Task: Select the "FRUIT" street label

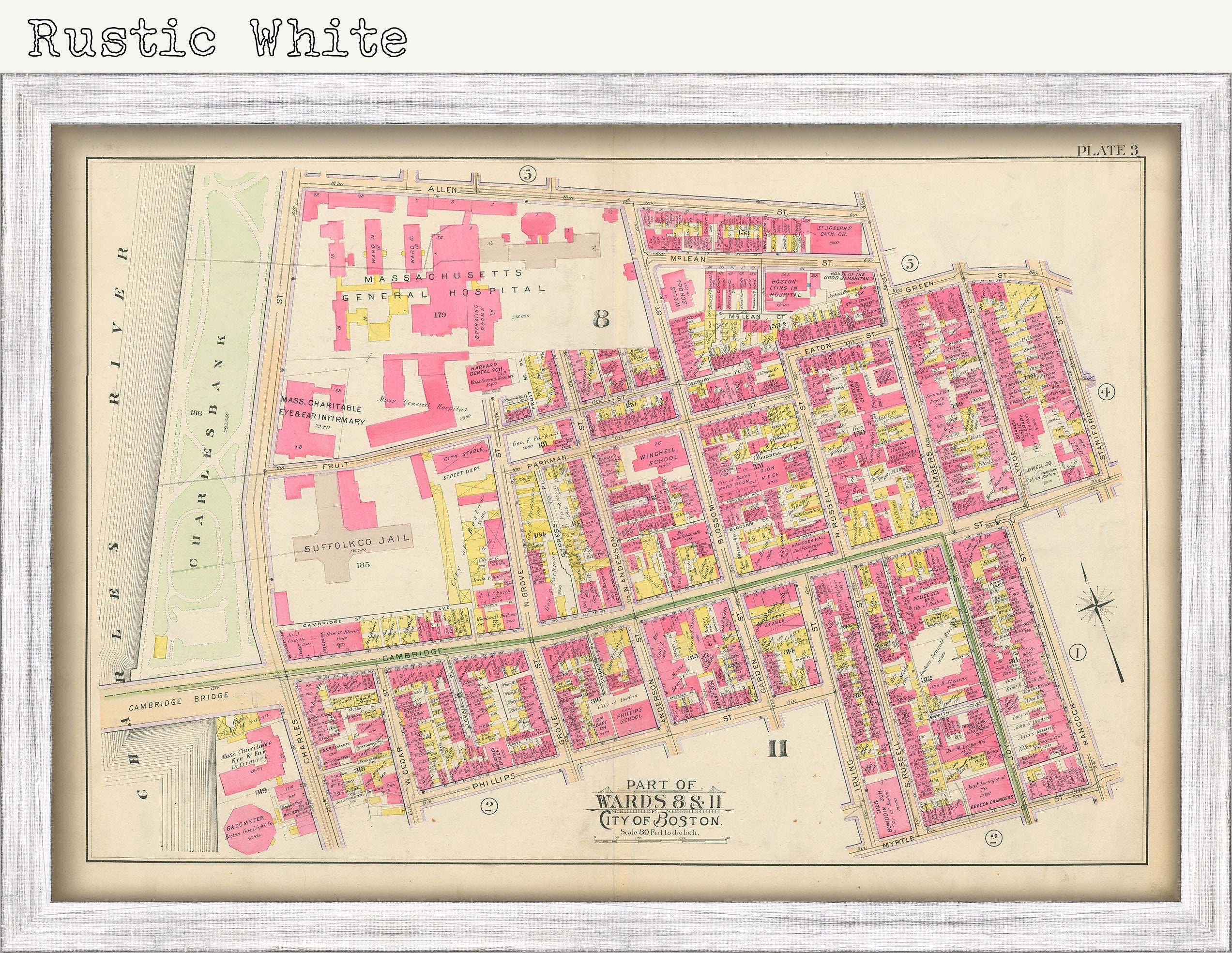Action: [335, 467]
